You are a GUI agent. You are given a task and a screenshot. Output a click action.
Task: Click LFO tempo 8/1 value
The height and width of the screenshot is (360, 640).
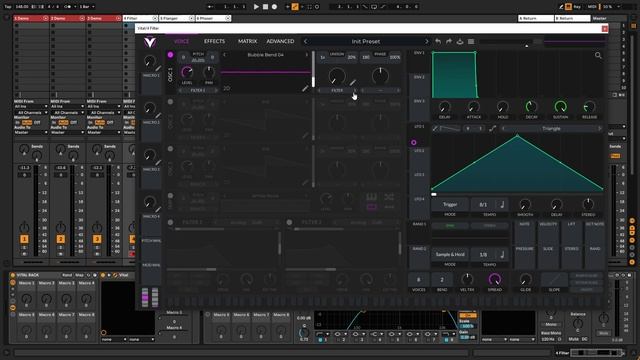click(483, 204)
